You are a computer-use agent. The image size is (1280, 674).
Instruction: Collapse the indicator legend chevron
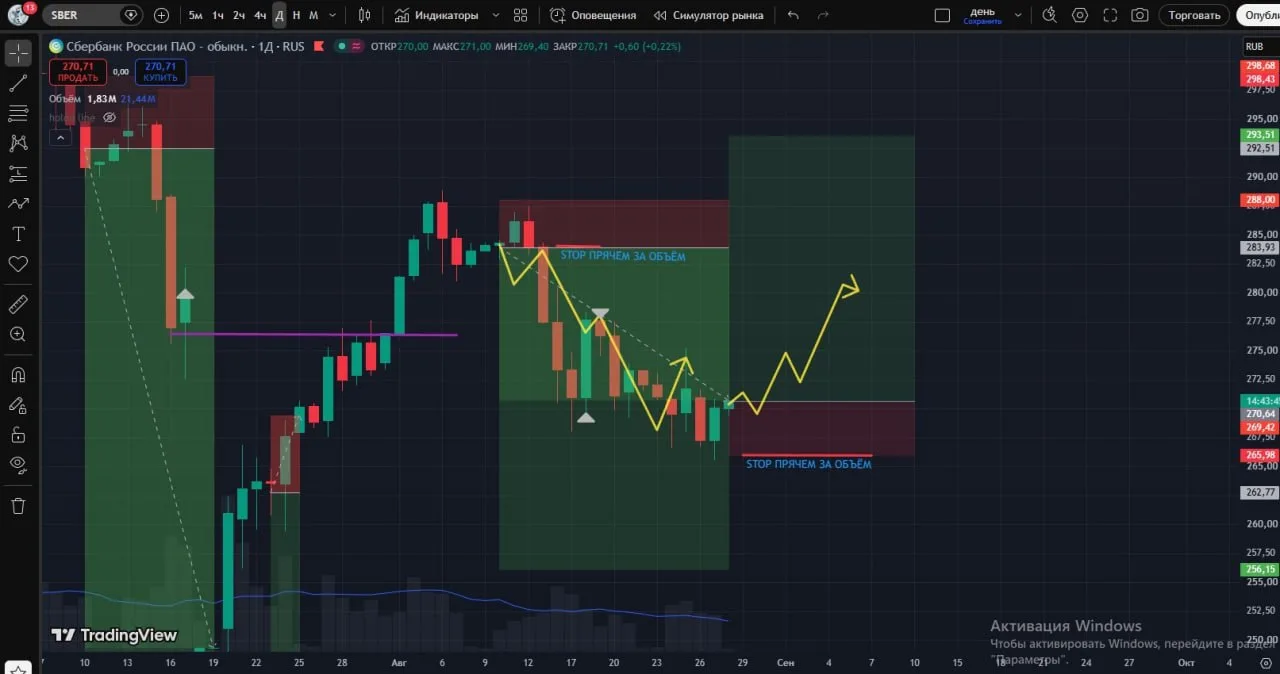60,138
